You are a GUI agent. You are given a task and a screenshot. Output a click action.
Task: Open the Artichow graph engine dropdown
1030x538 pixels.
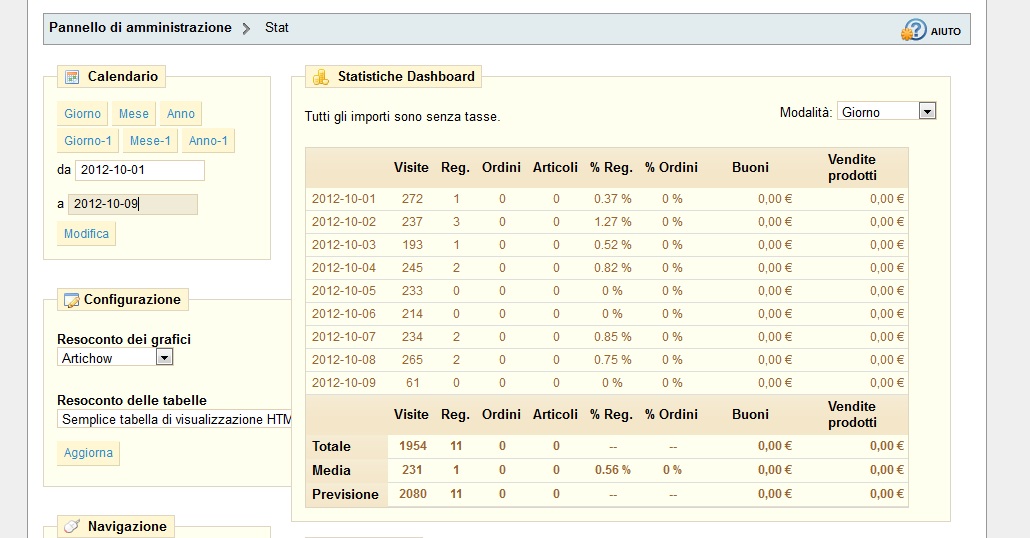point(115,358)
